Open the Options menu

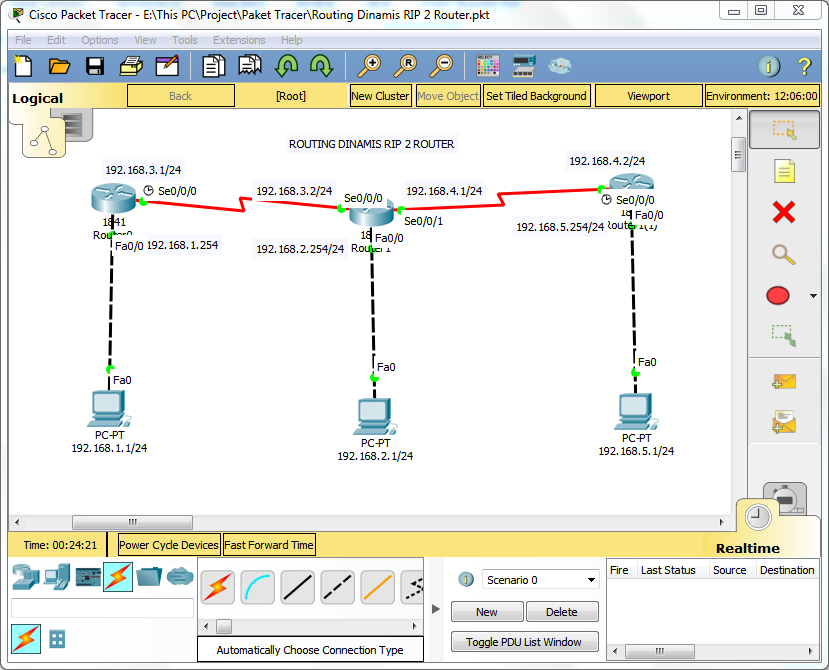100,40
